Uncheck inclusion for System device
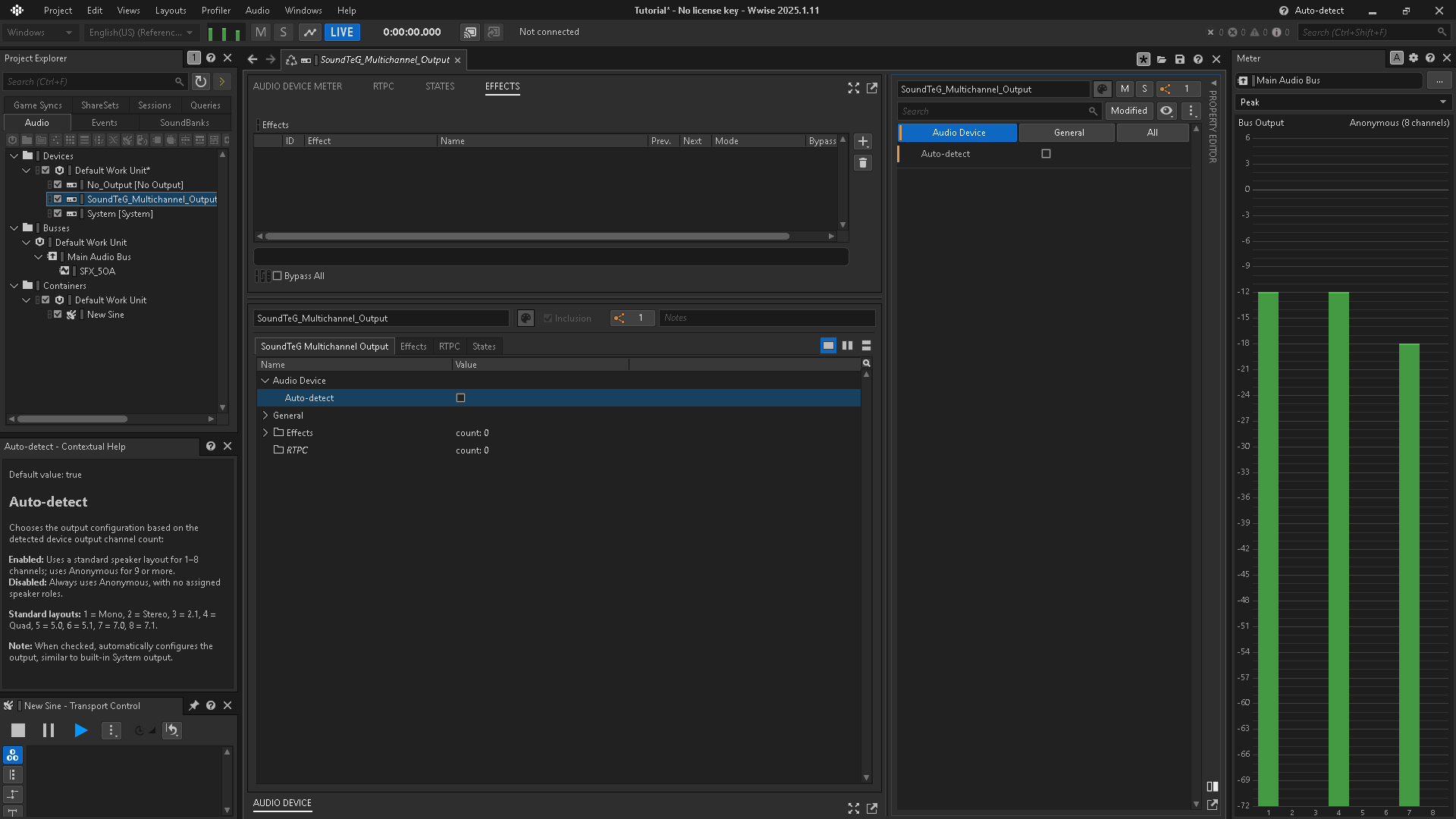Image resolution: width=1456 pixels, height=819 pixels. (x=58, y=214)
